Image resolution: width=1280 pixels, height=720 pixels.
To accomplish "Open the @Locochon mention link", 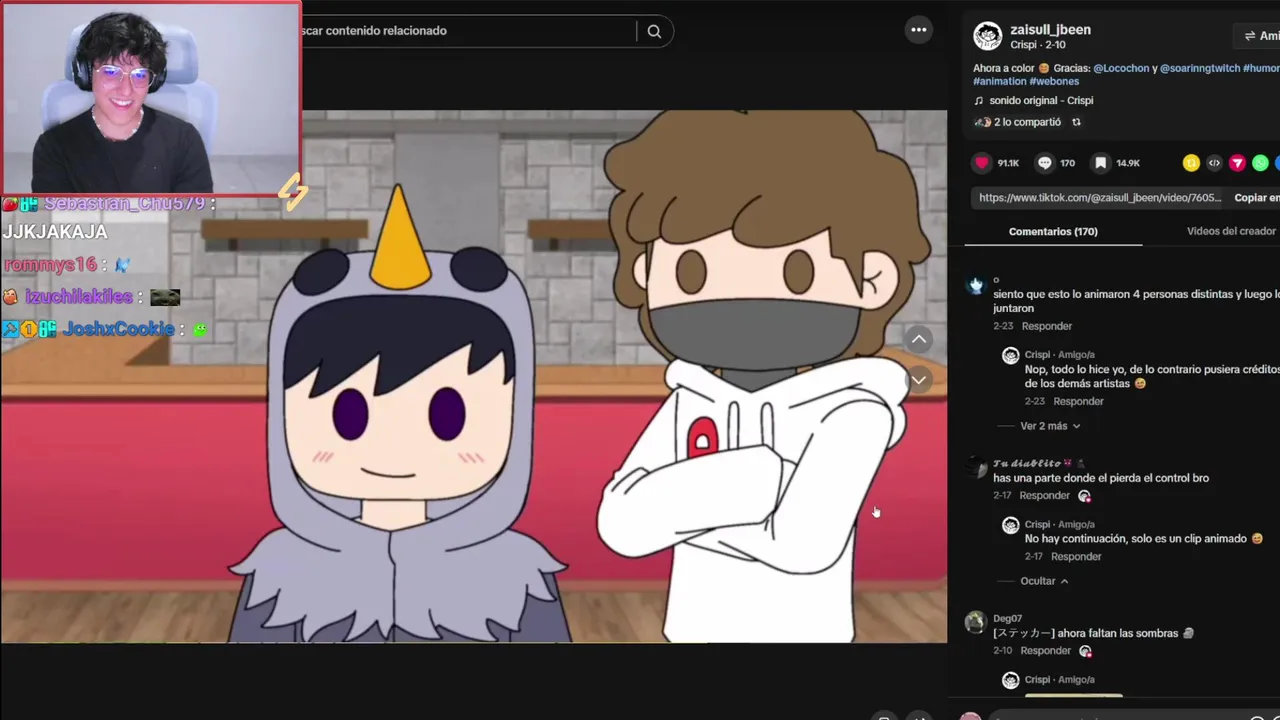I will click(x=1121, y=69).
